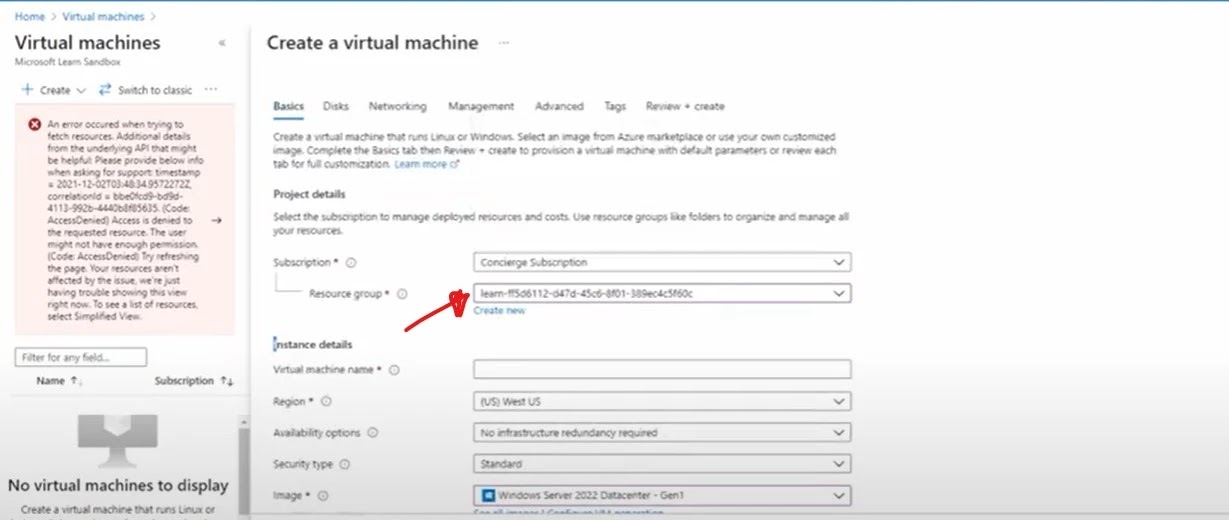Show info tooltip for Region
This screenshot has height=520, width=1229.
[x=325, y=401]
